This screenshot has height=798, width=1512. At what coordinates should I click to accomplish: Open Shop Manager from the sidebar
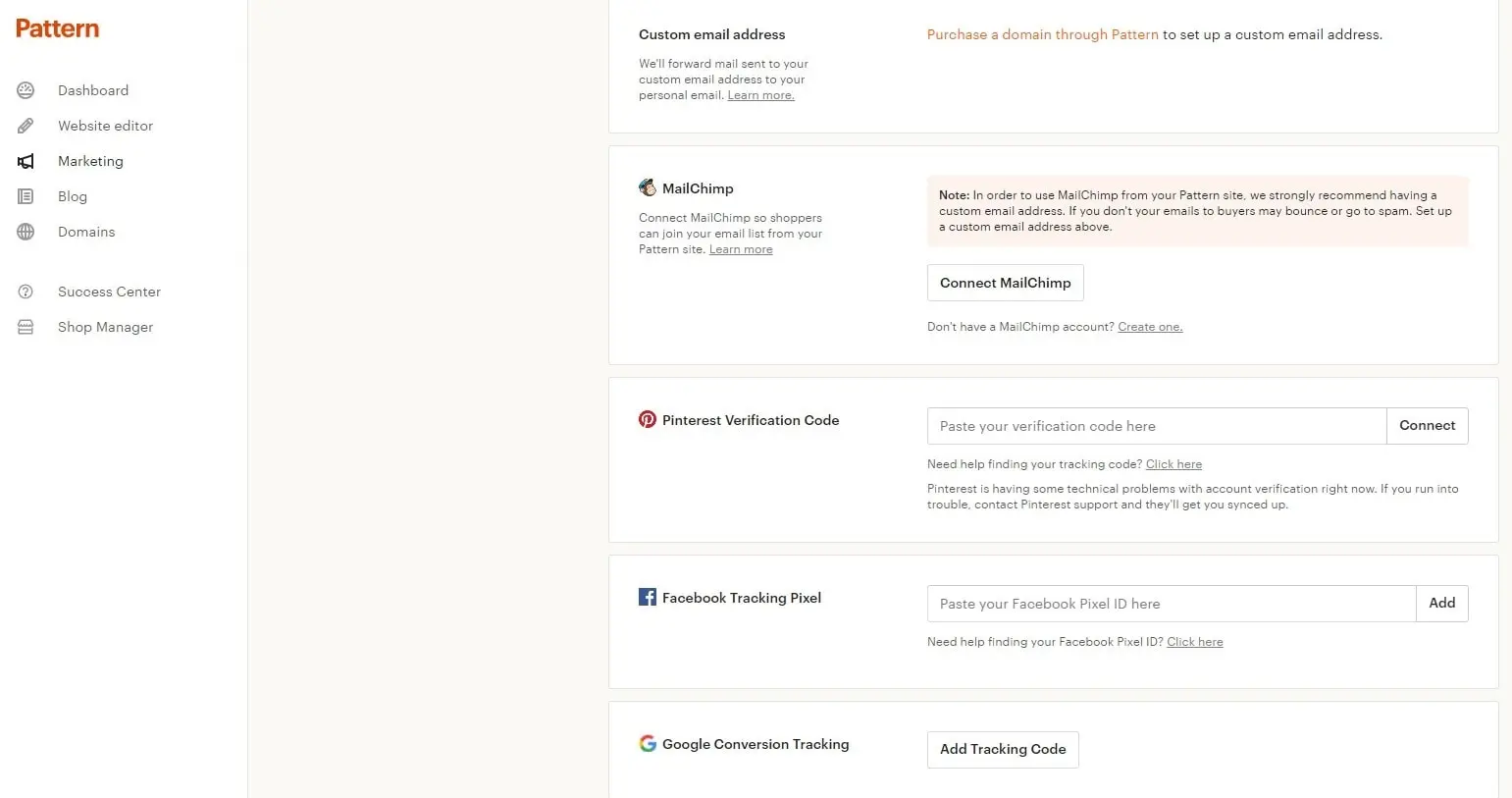pyautogui.click(x=105, y=327)
